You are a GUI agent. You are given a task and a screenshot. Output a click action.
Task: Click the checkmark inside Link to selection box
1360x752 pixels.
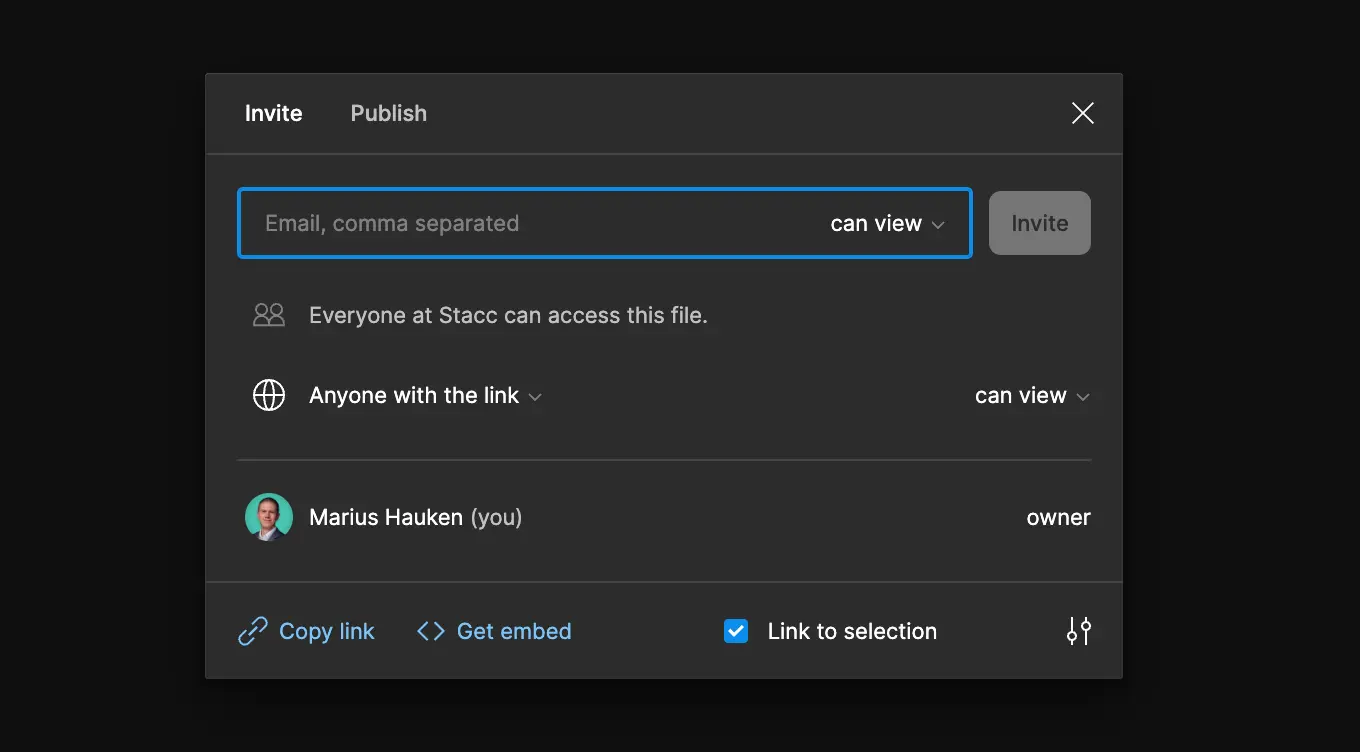click(x=736, y=631)
